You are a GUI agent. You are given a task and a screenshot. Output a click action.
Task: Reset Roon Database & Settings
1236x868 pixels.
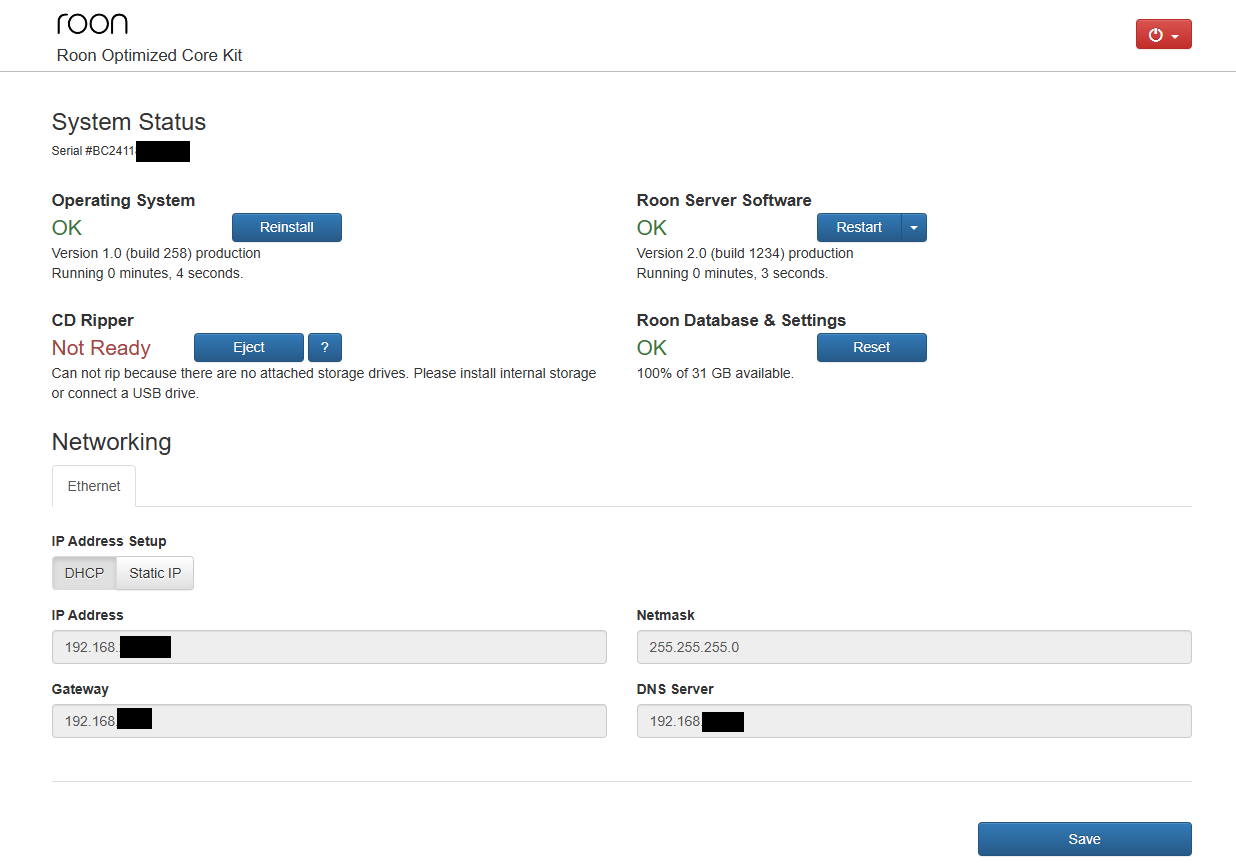pyautogui.click(x=872, y=347)
